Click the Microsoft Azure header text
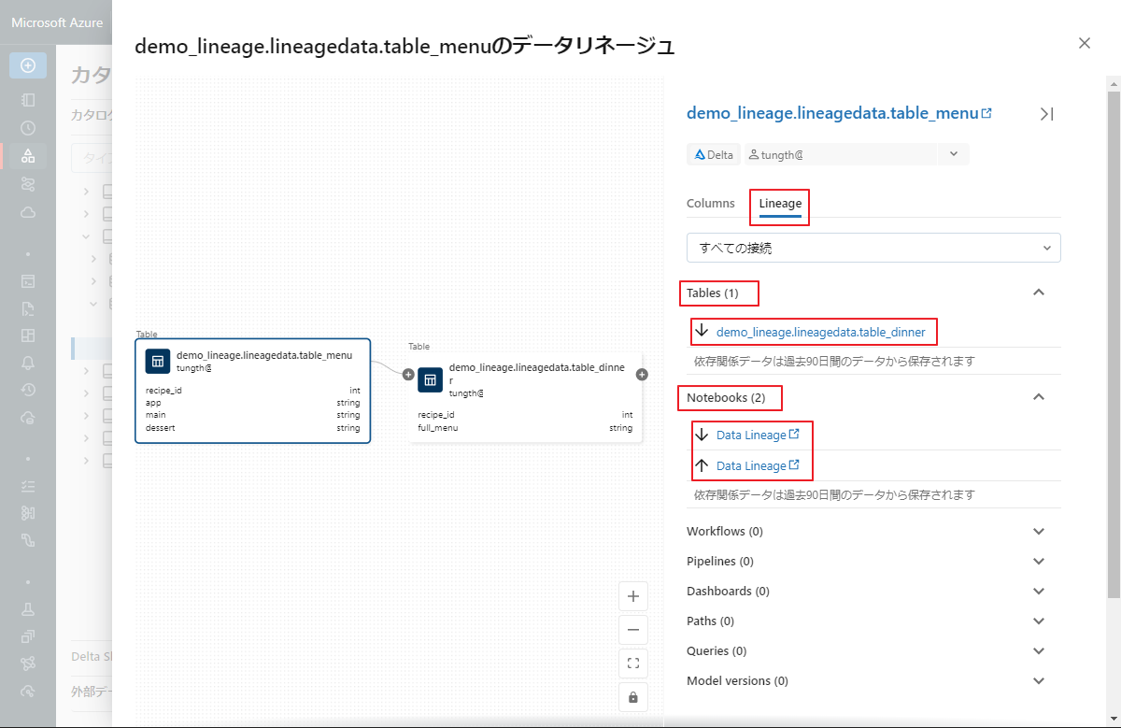The width and height of the screenshot is (1121, 728). 57,23
